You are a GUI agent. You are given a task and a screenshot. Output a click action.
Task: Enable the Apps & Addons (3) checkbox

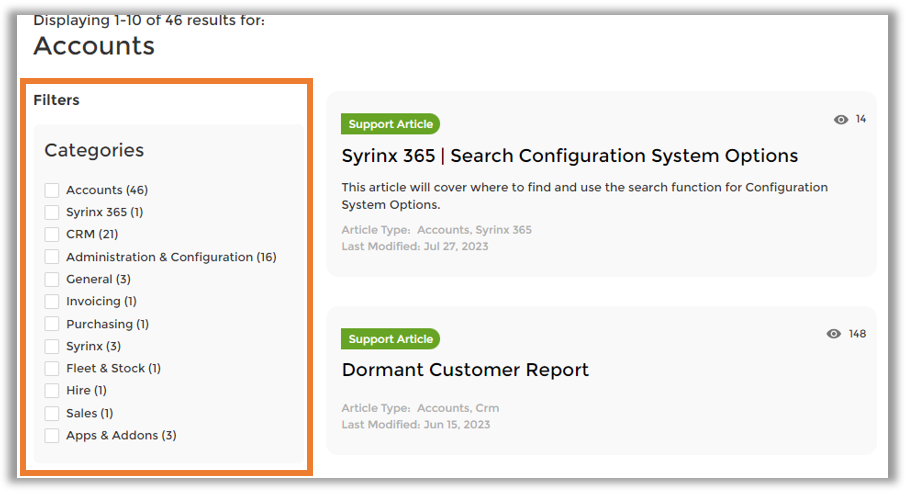[x=52, y=435]
